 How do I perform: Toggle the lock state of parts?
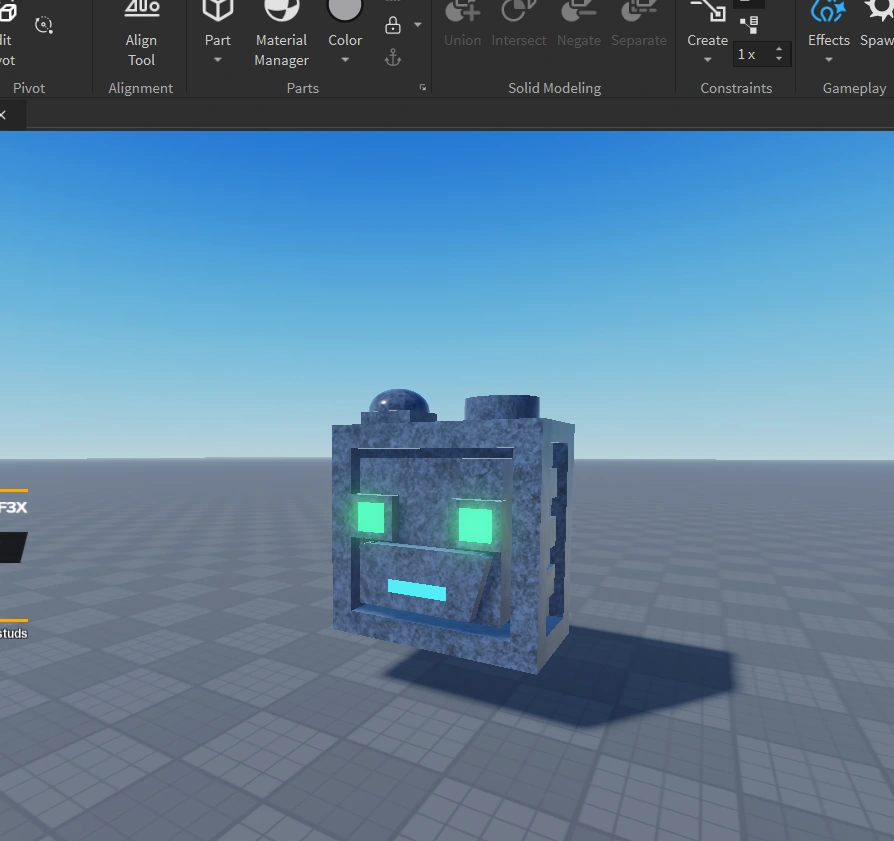click(x=393, y=24)
